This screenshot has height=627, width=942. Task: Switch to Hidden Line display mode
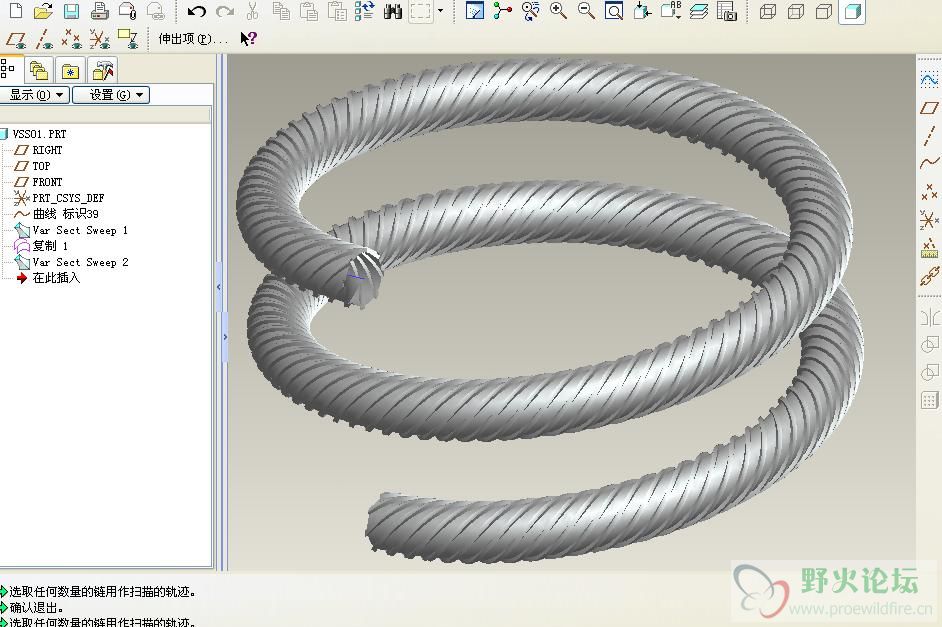tap(796, 11)
